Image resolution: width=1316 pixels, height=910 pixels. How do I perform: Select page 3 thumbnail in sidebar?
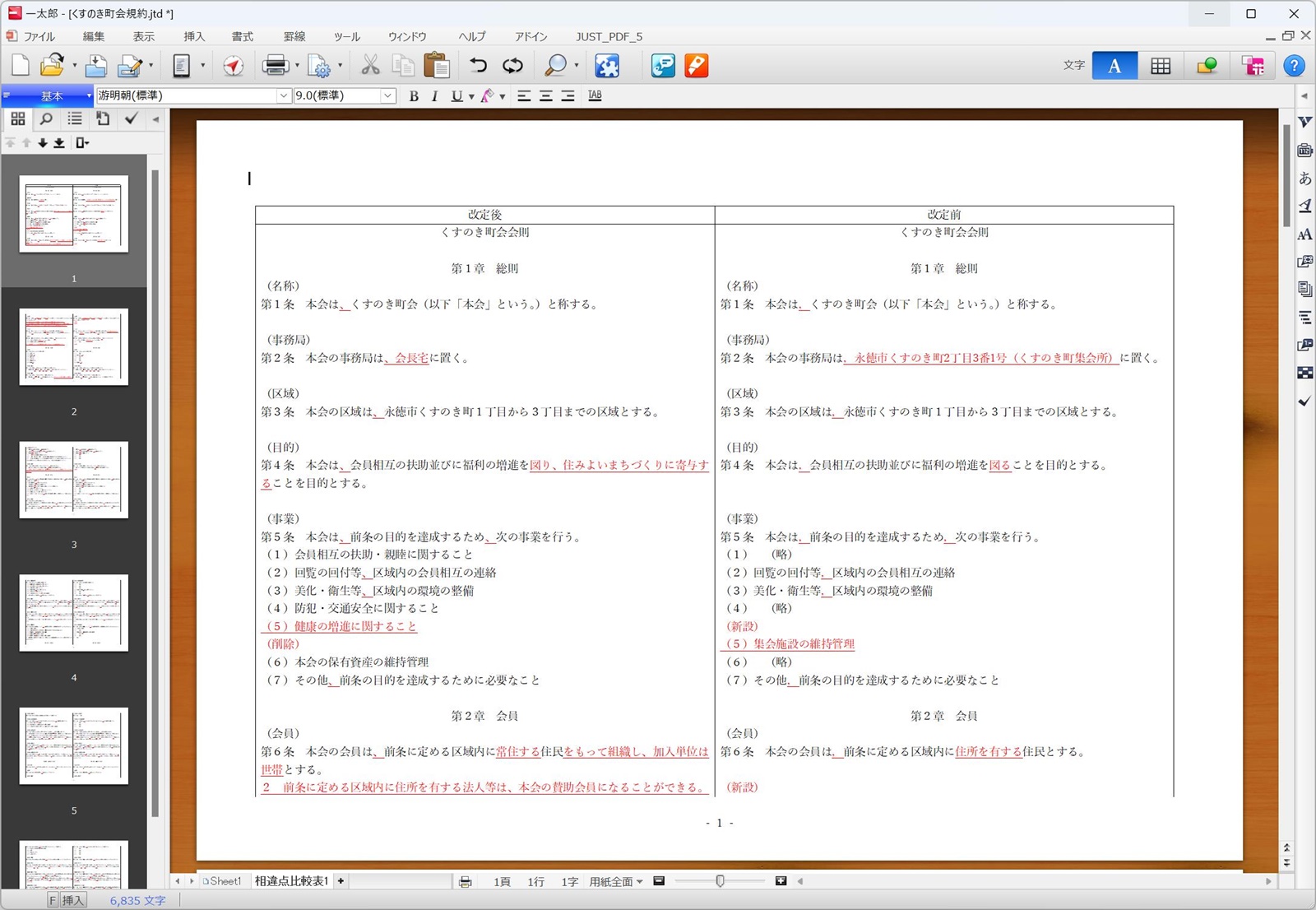point(74,480)
